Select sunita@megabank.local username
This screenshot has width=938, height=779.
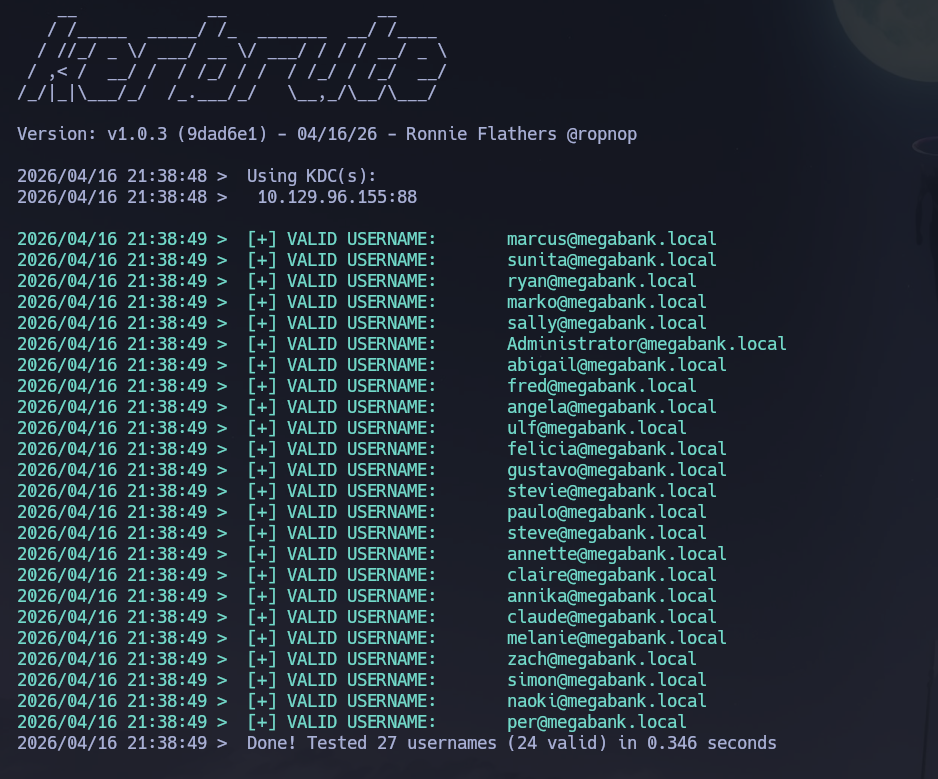[x=610, y=259]
